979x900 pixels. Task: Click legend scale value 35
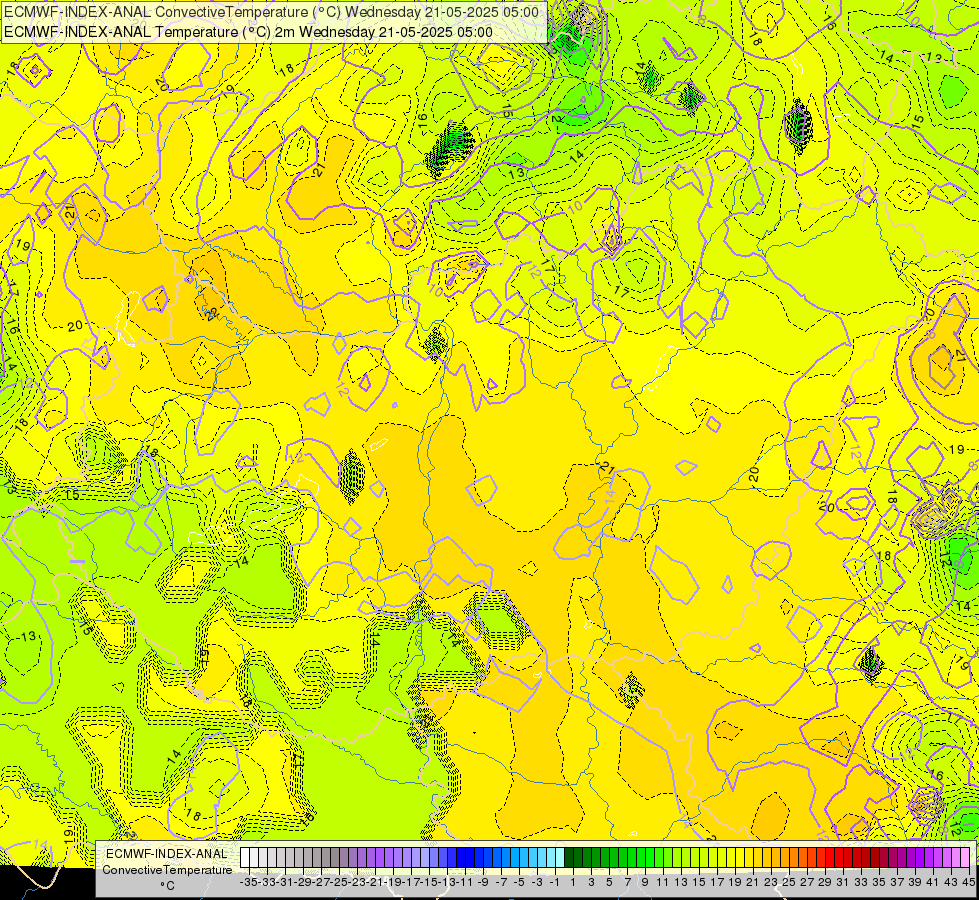tap(879, 882)
